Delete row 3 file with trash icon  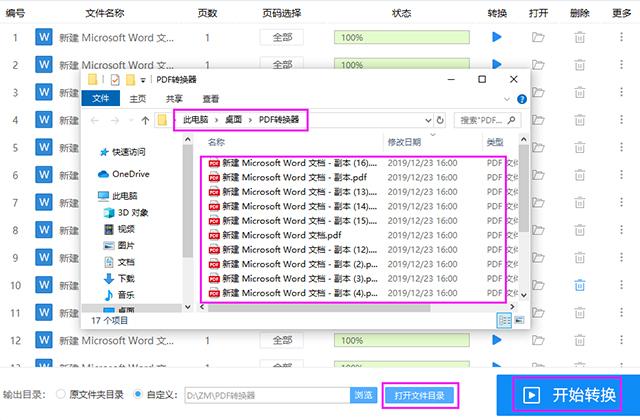580,93
